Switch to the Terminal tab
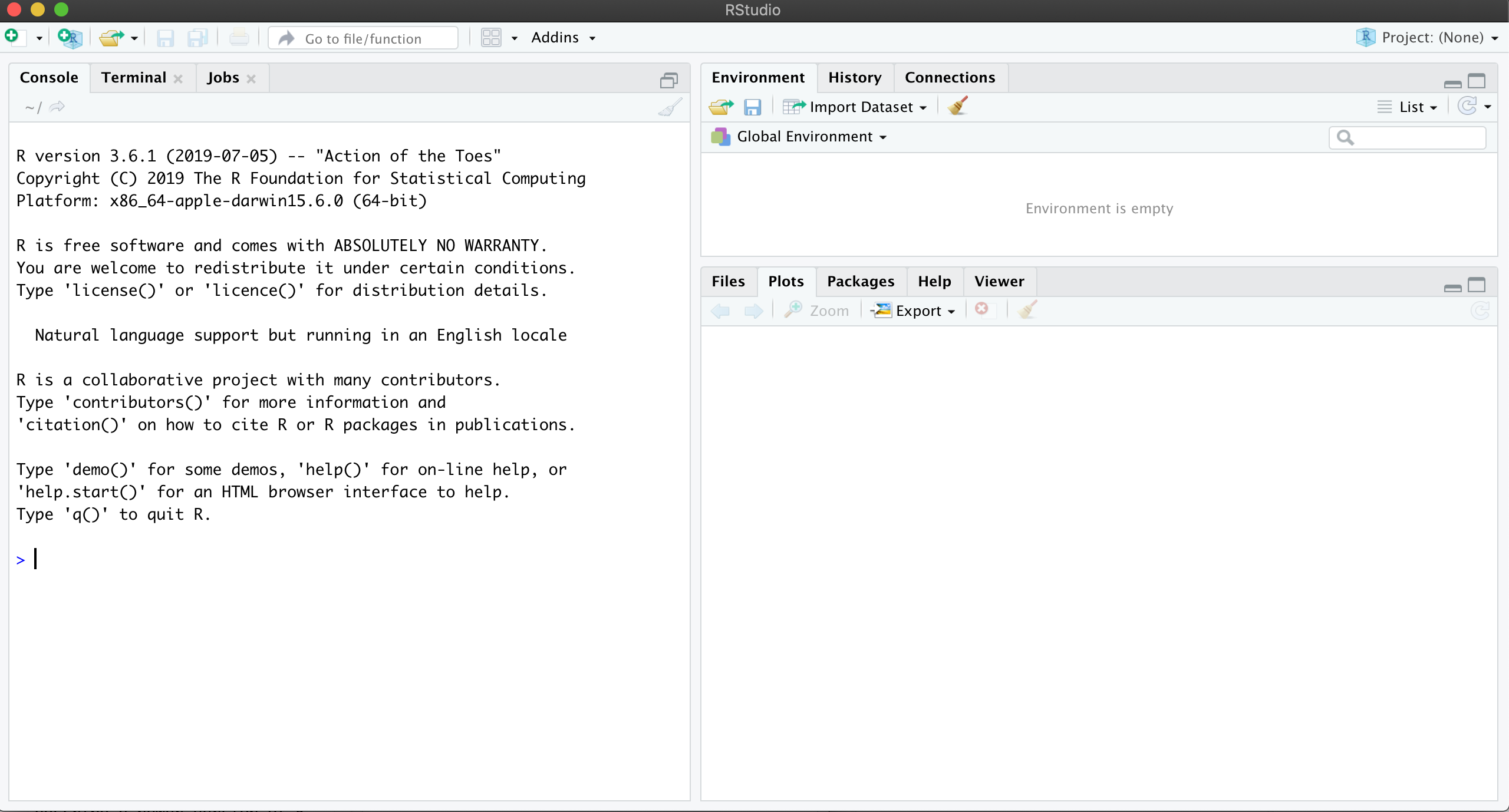Viewport: 1509px width, 812px height. coord(134,77)
